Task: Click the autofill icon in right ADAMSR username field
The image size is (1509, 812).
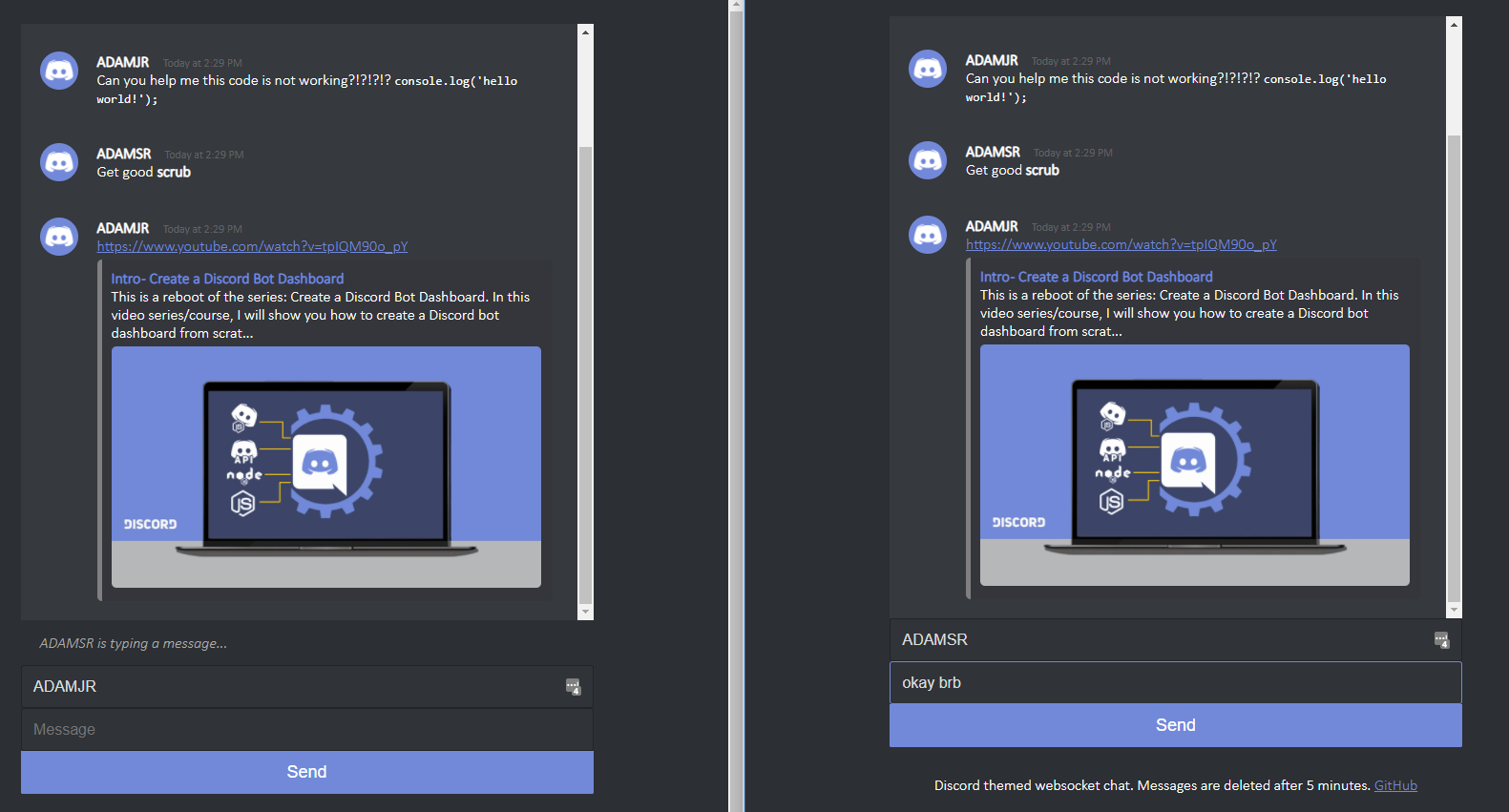Action: tap(1441, 639)
